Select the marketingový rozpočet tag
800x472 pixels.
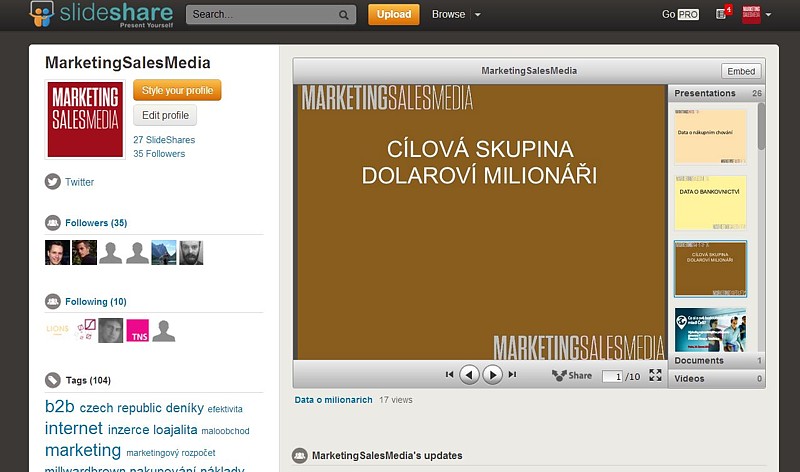tap(171, 453)
